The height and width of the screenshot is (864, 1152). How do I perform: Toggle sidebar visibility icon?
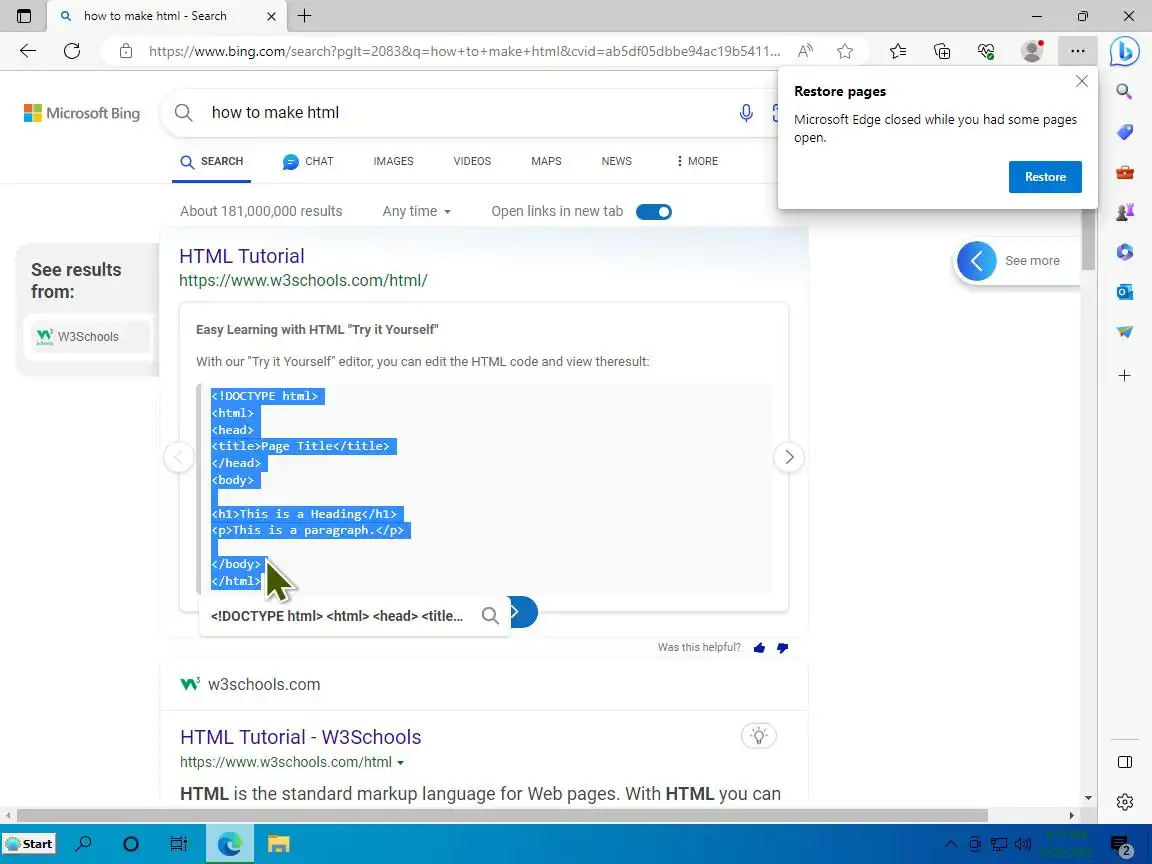(x=1125, y=762)
